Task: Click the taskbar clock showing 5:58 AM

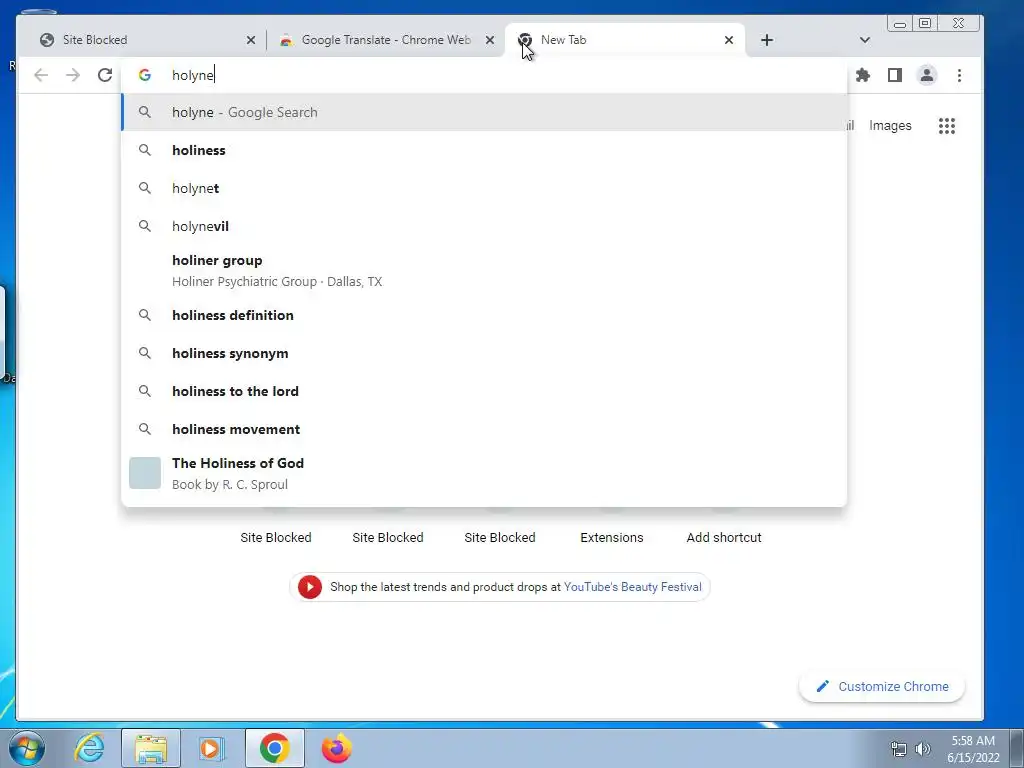Action: (x=973, y=749)
